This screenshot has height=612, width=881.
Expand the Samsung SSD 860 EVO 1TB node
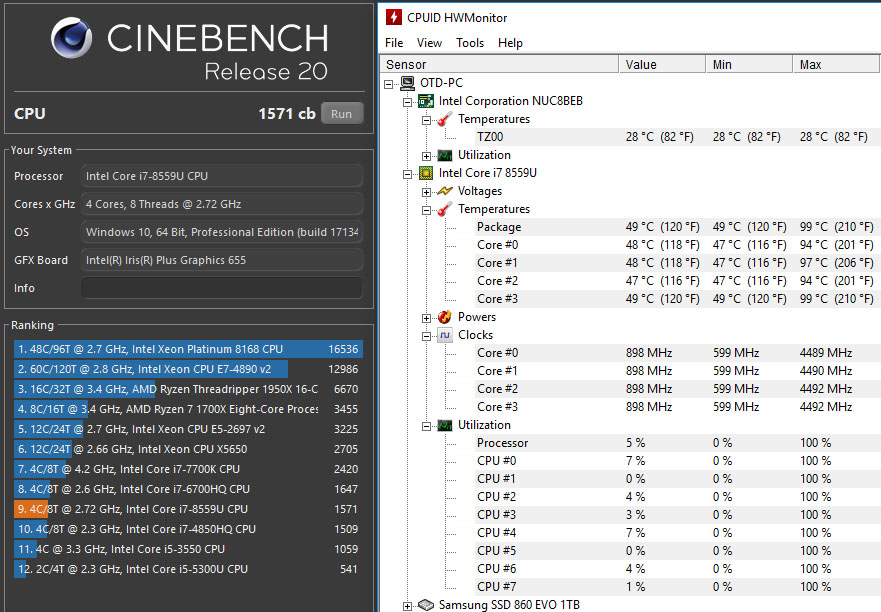[x=407, y=606]
